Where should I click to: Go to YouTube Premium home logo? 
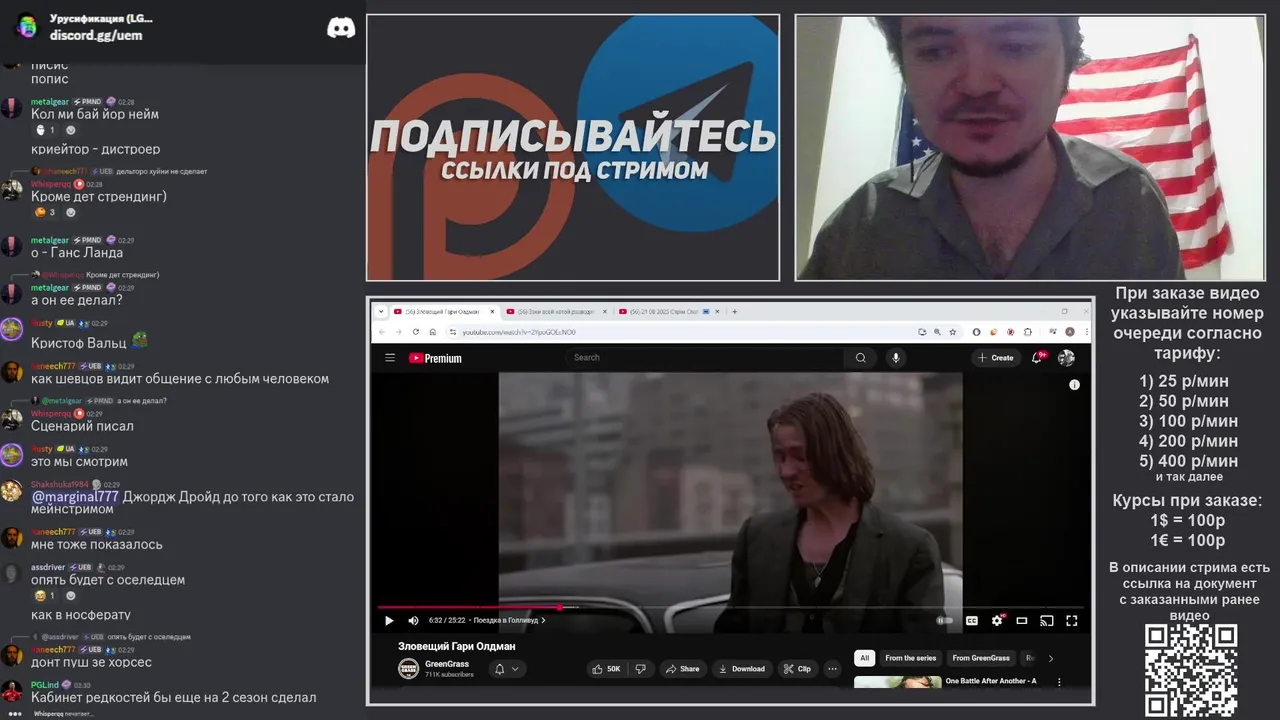coord(435,358)
